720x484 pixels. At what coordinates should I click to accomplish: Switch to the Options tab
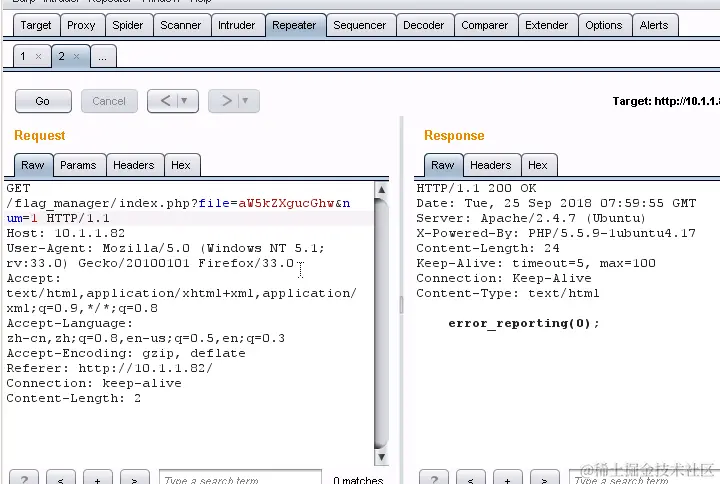click(604, 25)
